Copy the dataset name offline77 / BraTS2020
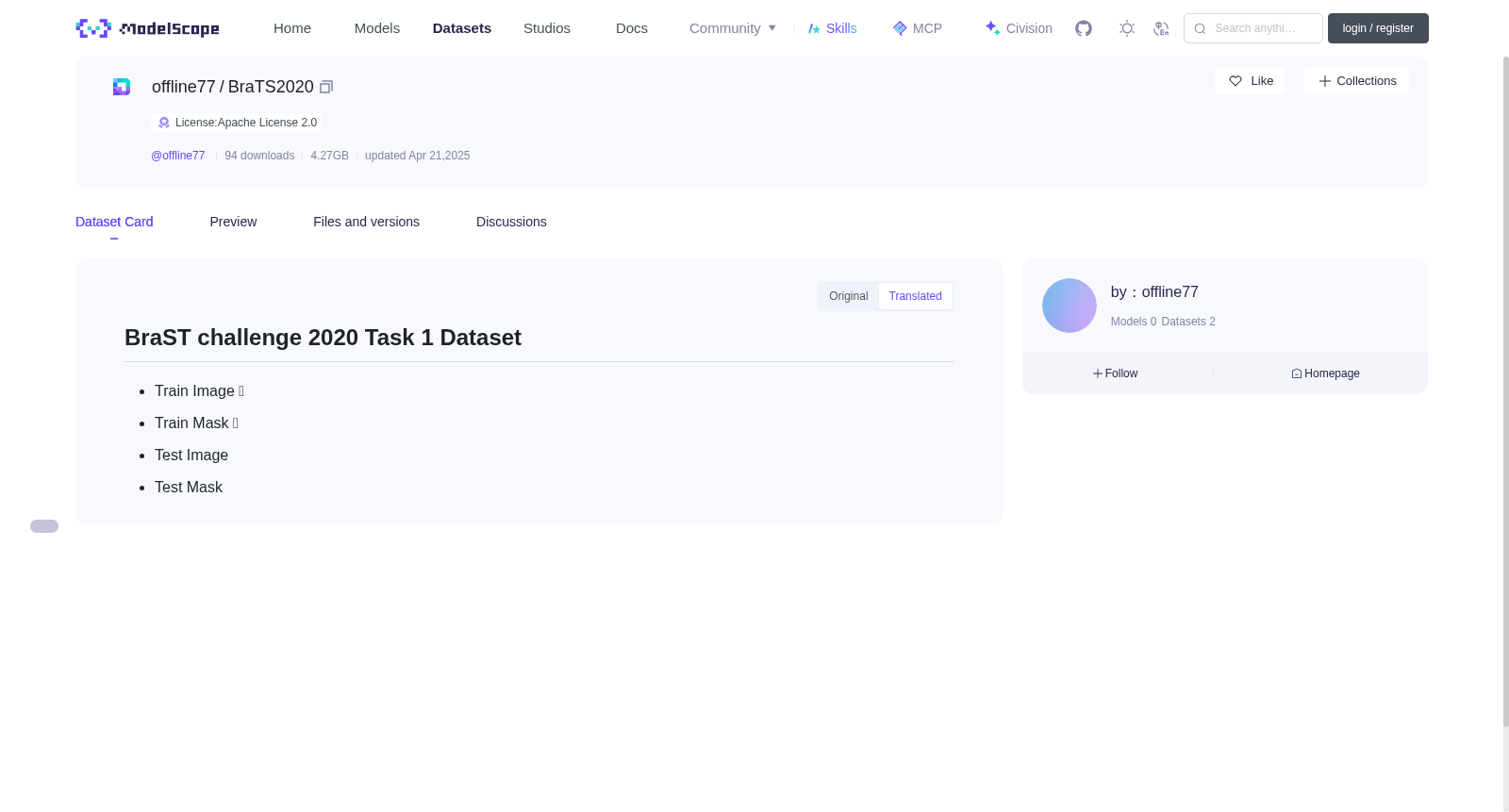1509x812 pixels. coord(326,87)
